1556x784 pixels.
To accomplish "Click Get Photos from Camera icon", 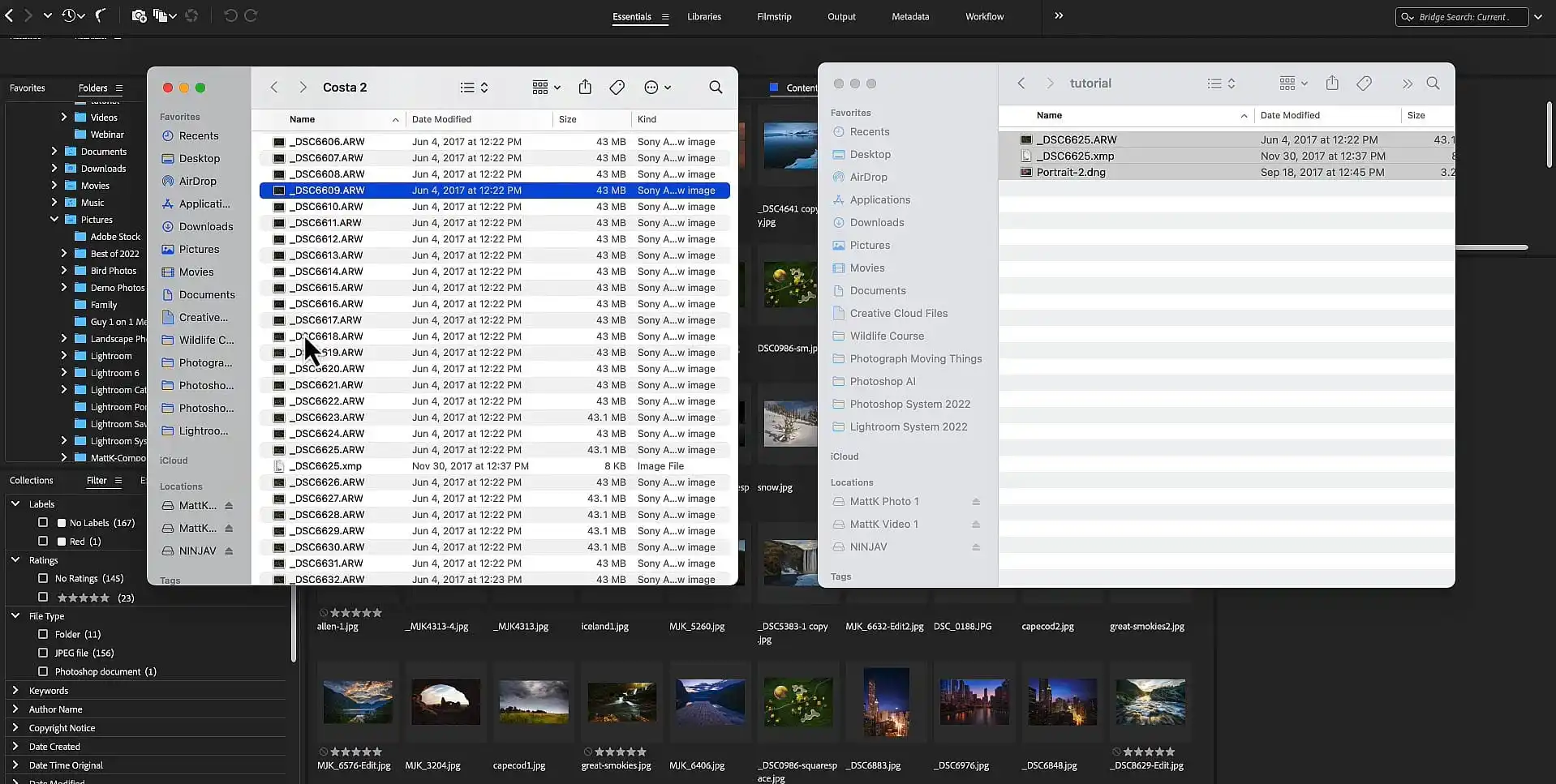I will pyautogui.click(x=138, y=15).
